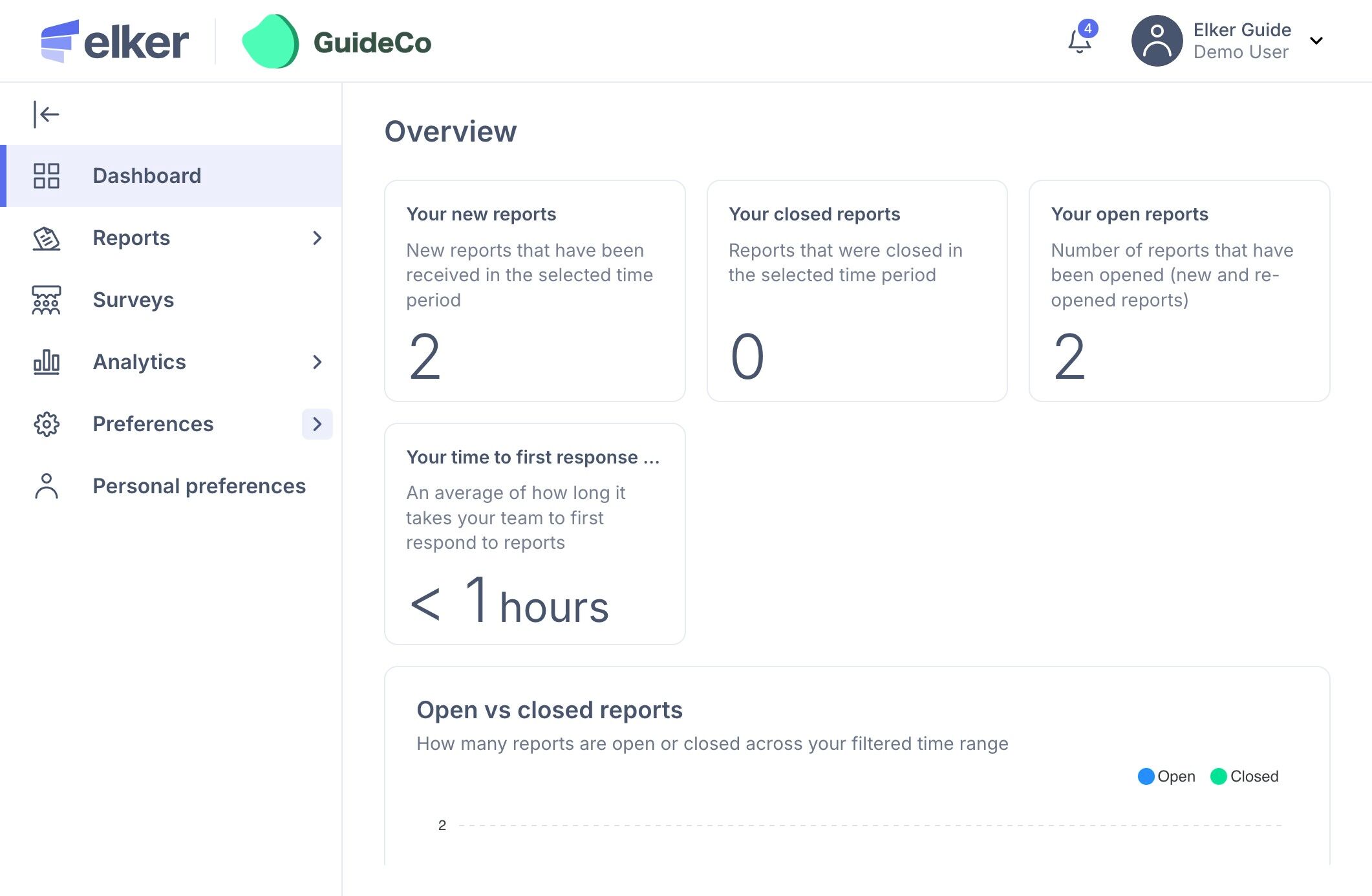Open Personal preferences menu item

pos(199,486)
